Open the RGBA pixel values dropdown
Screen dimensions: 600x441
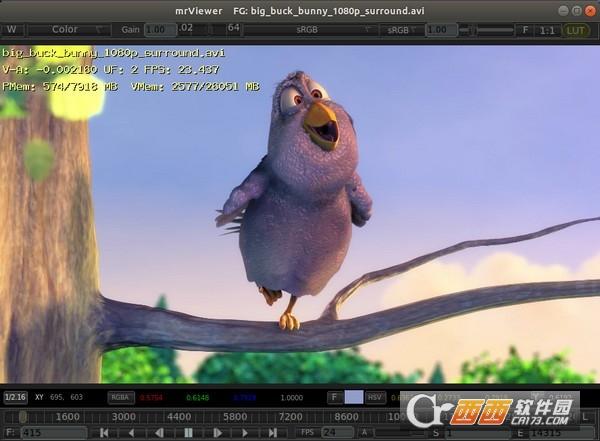(x=121, y=397)
